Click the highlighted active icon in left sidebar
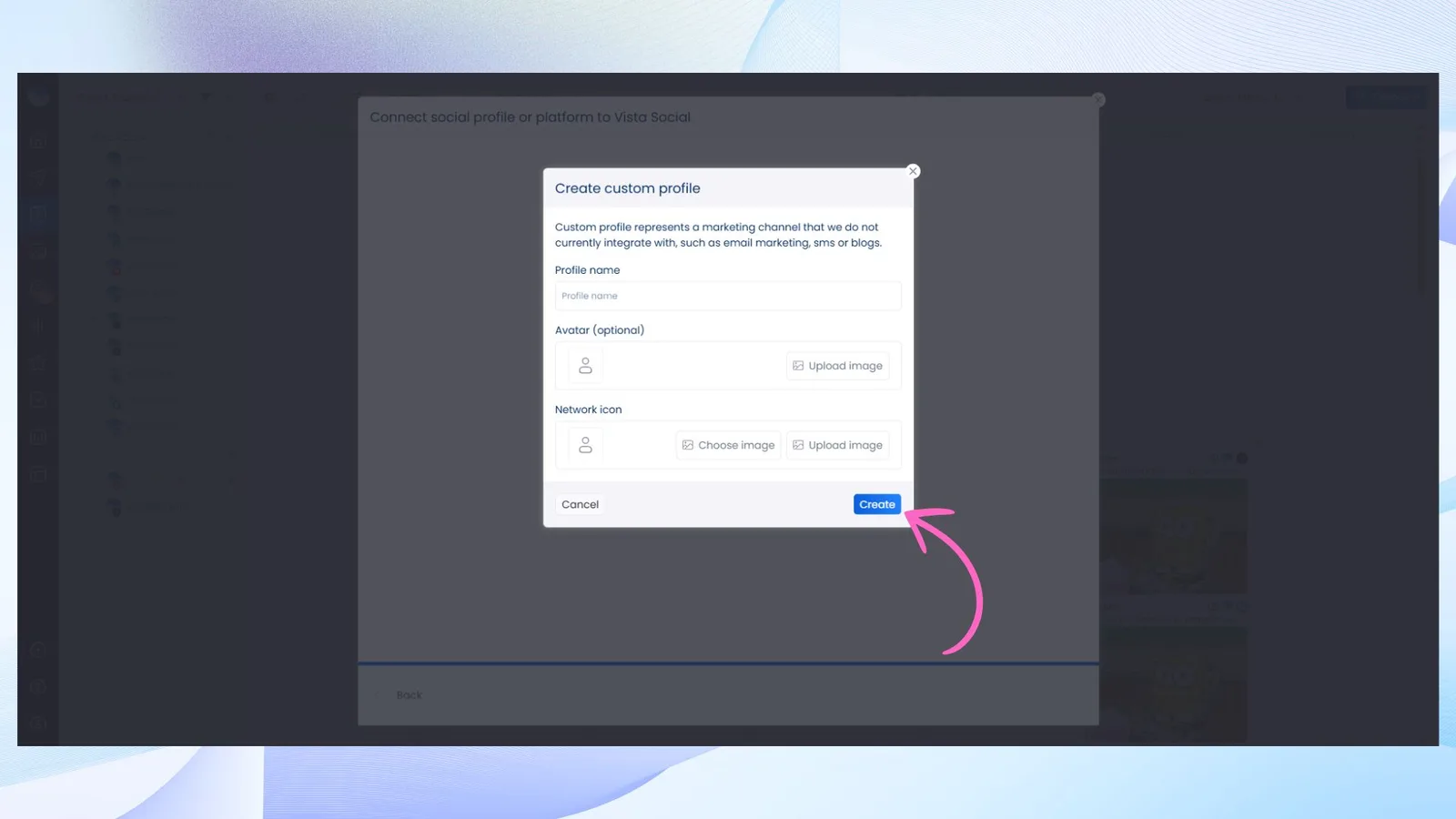The width and height of the screenshot is (1456, 819). pyautogui.click(x=38, y=214)
